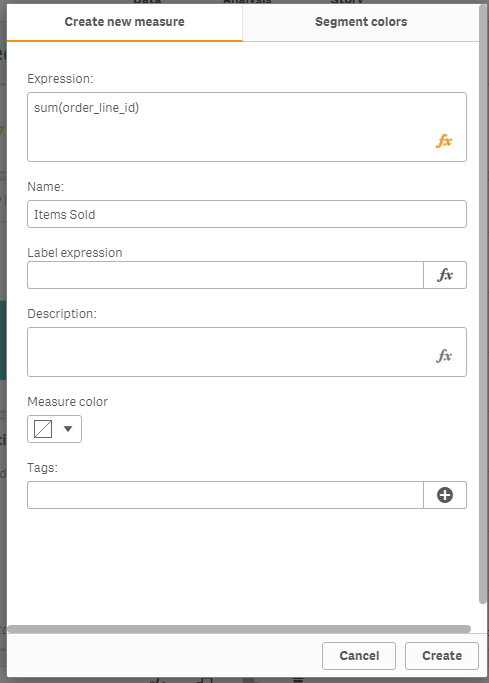
Task: Click inside the Description text area
Action: coord(247,352)
